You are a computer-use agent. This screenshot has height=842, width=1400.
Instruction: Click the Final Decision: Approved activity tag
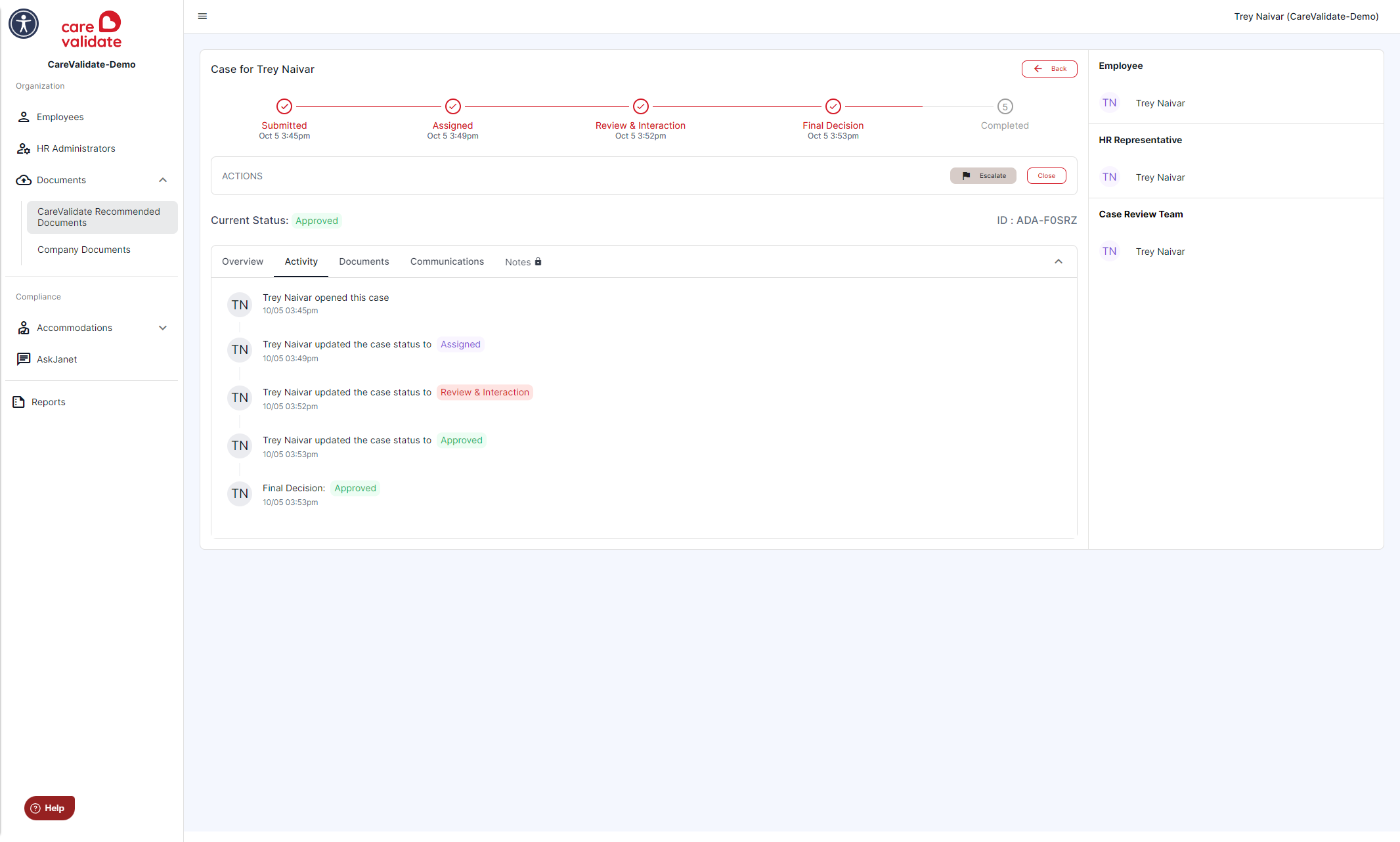point(355,488)
